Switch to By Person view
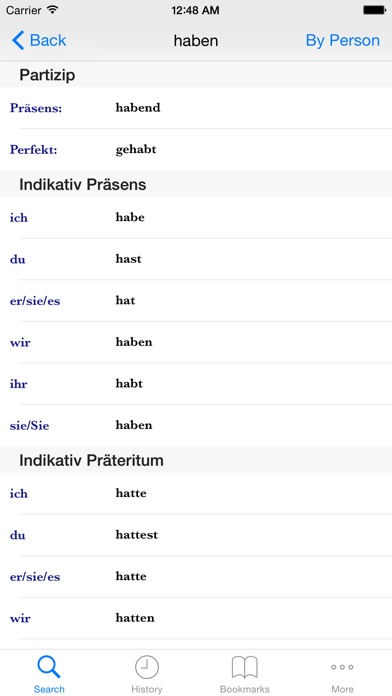The width and height of the screenshot is (392, 696). [x=342, y=40]
